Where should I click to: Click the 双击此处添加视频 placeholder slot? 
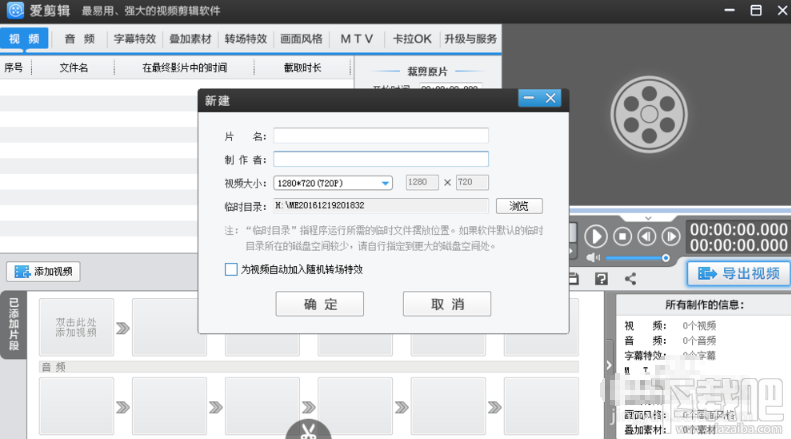(76, 327)
